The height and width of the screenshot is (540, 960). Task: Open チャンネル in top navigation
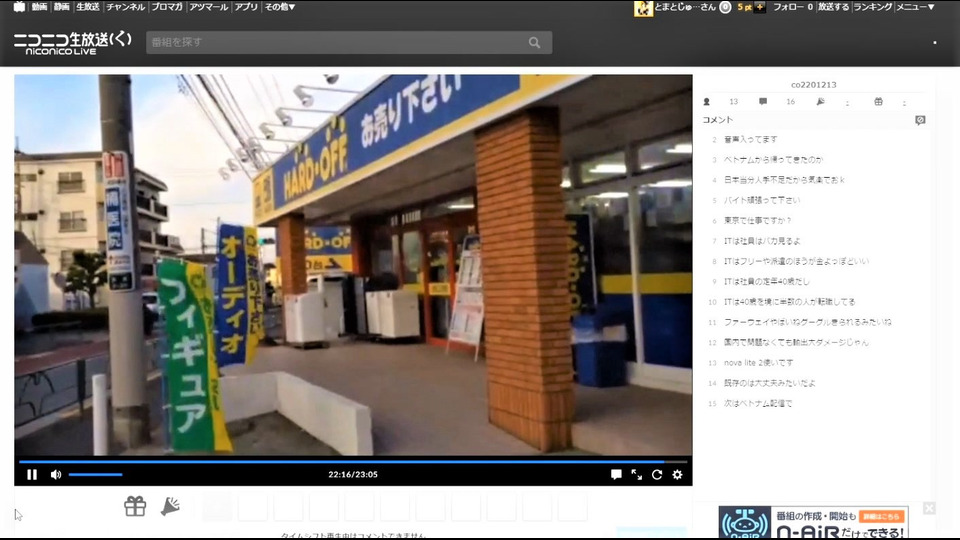coord(126,7)
